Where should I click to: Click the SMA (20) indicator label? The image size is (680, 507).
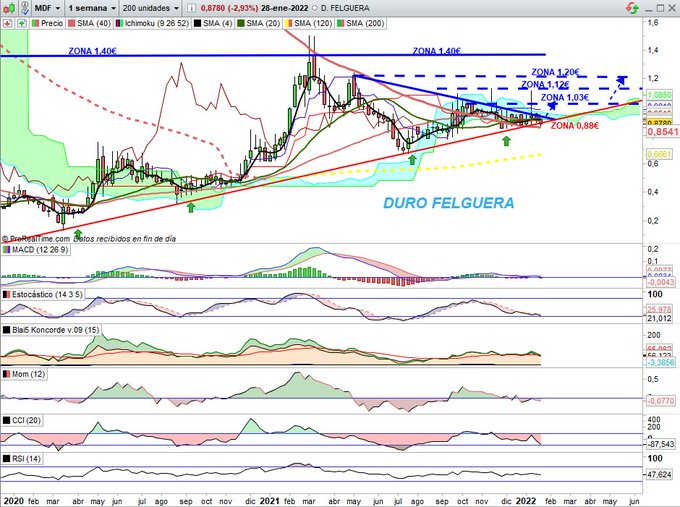point(263,23)
